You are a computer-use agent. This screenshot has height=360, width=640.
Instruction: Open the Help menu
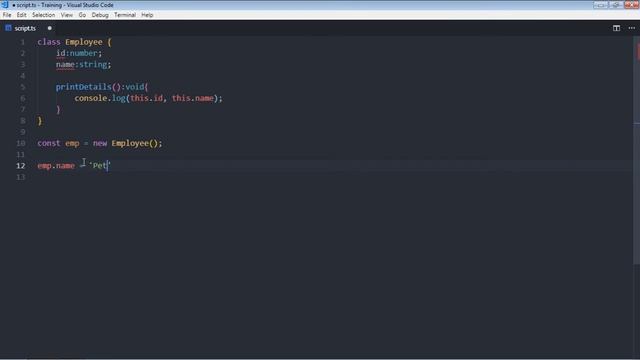coord(147,15)
